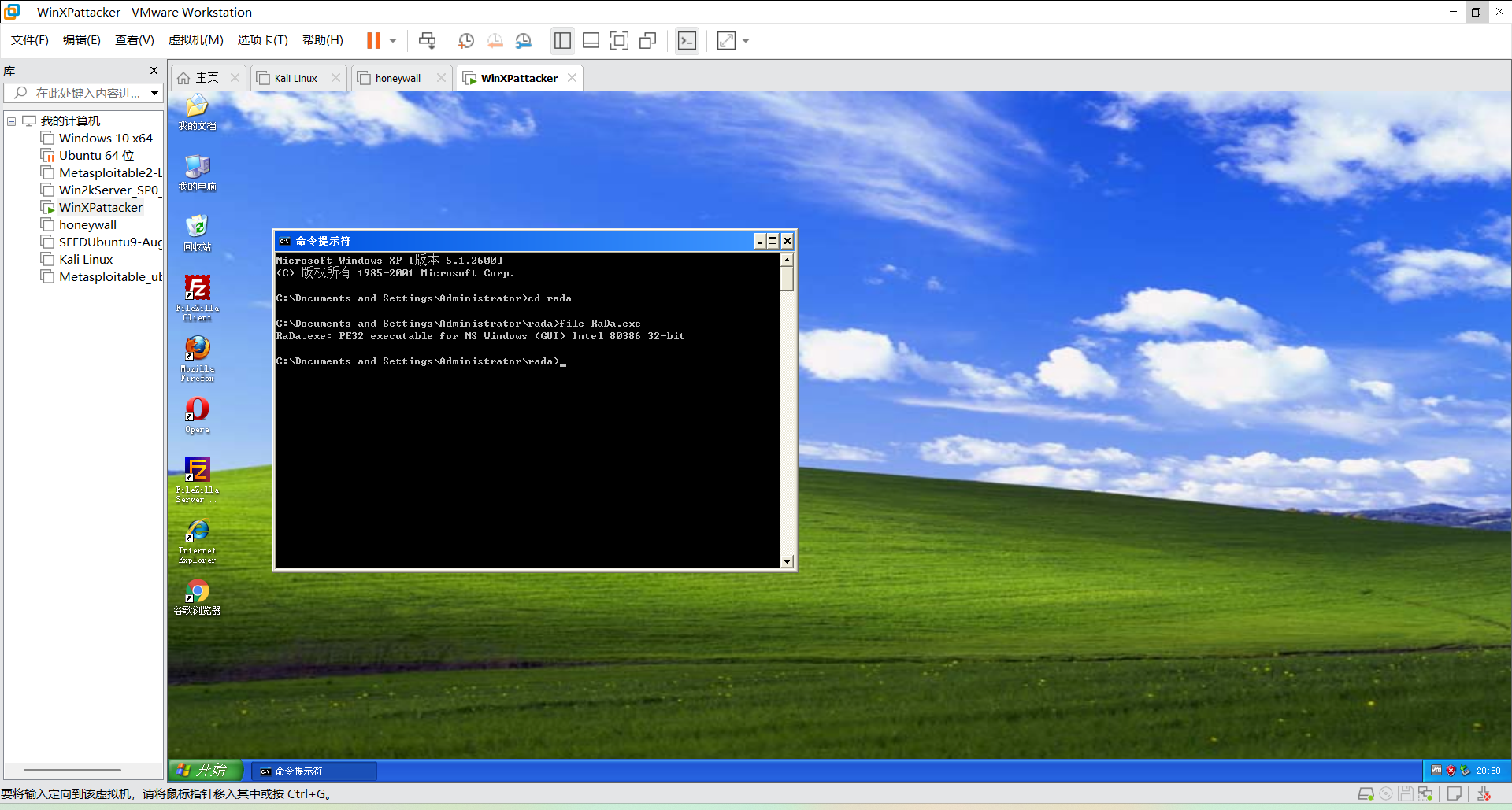Viewport: 1512px width, 810px height.
Task: Select the Internet Explorer desktop icon
Action: pyautogui.click(x=197, y=541)
